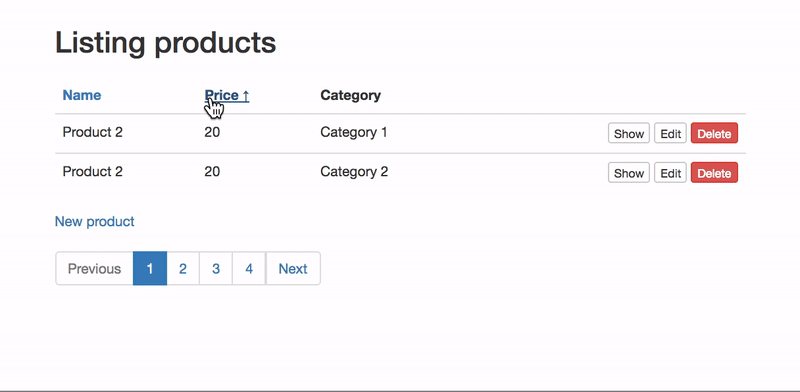The height and width of the screenshot is (392, 800).
Task: Click the Product 2 name in Category 1 row
Action: [x=92, y=132]
